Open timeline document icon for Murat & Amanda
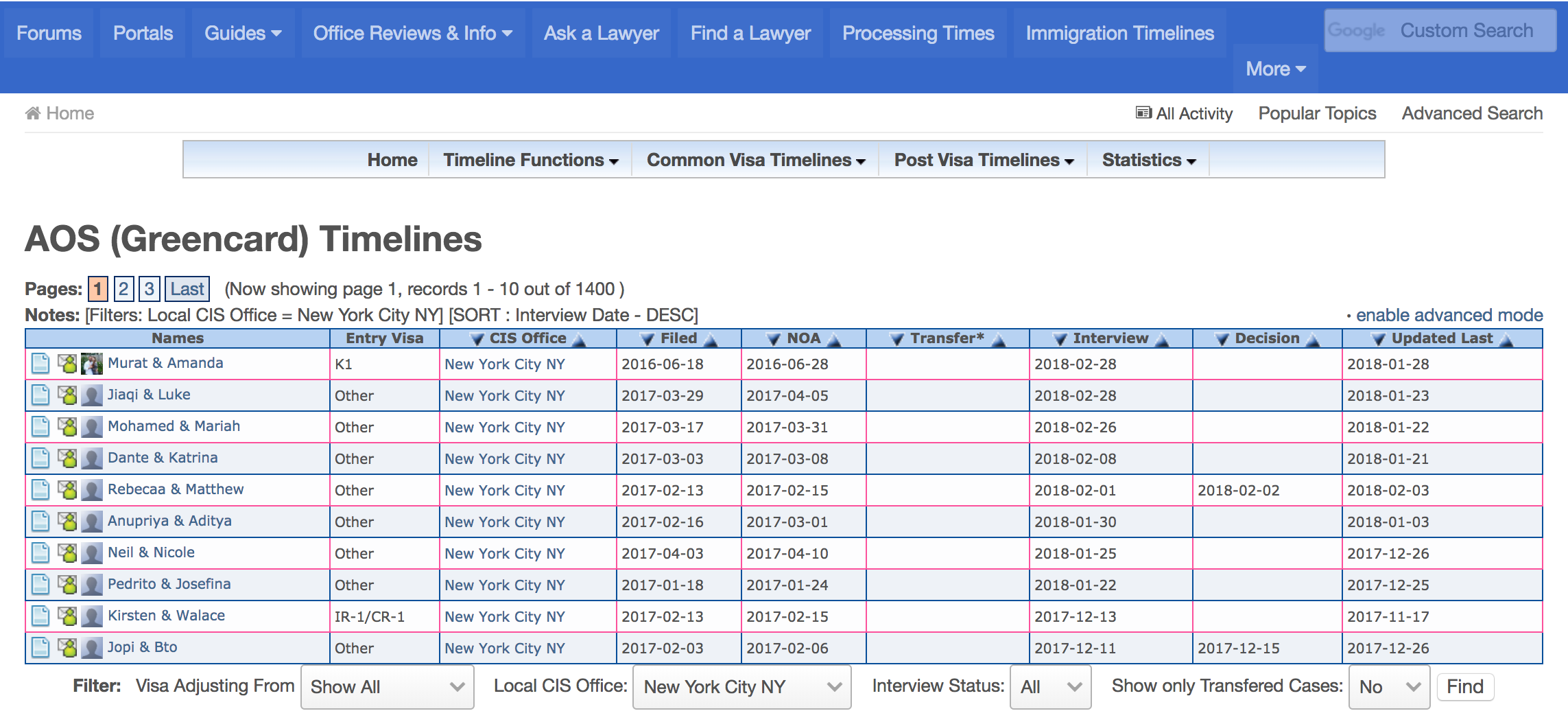This screenshot has width=1568, height=722. click(40, 363)
